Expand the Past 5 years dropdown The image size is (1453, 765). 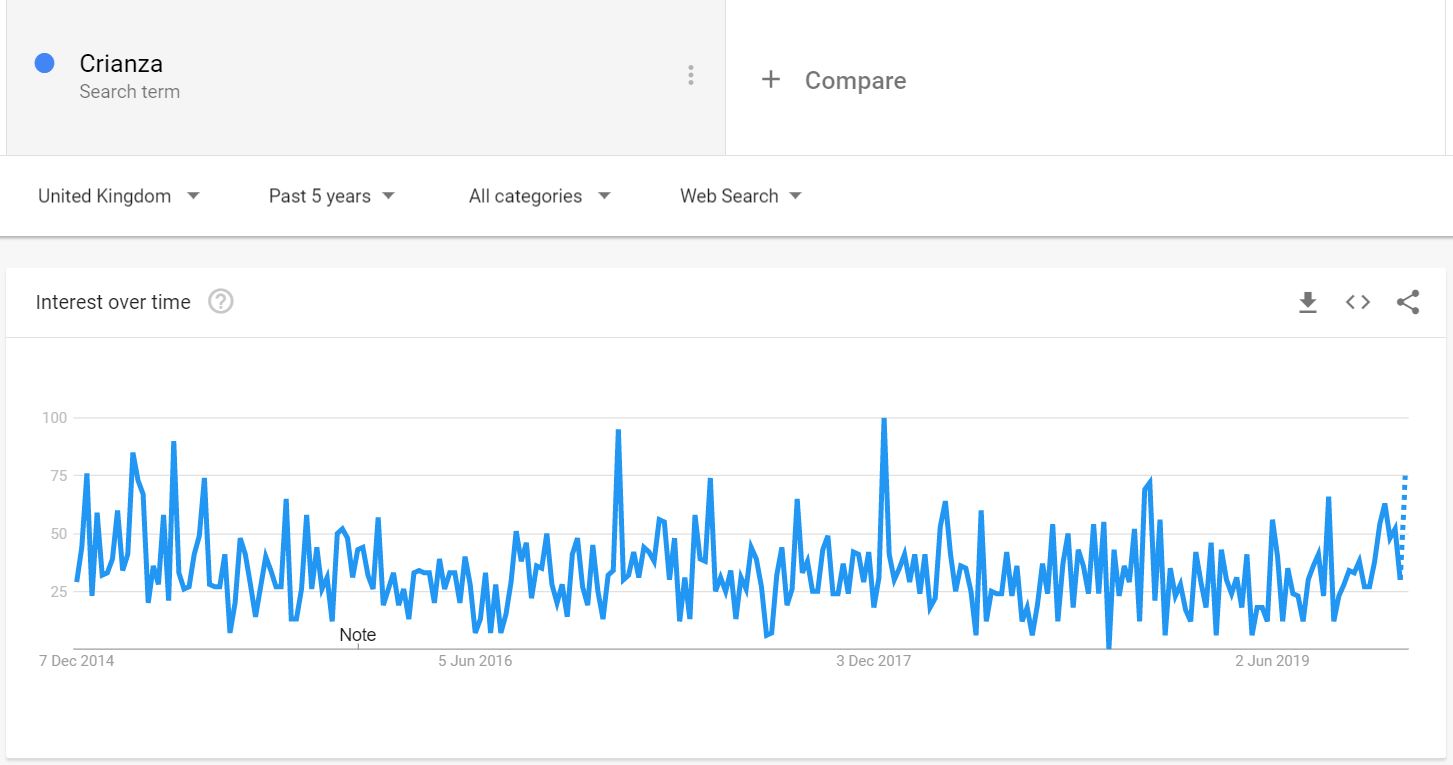331,196
